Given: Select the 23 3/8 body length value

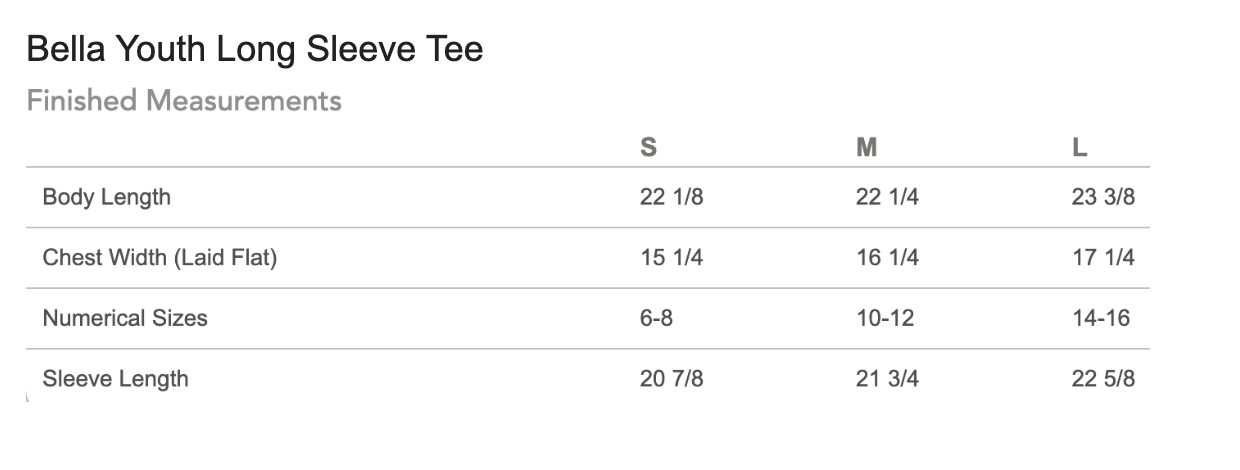Looking at the screenshot, I should coord(1103,197).
